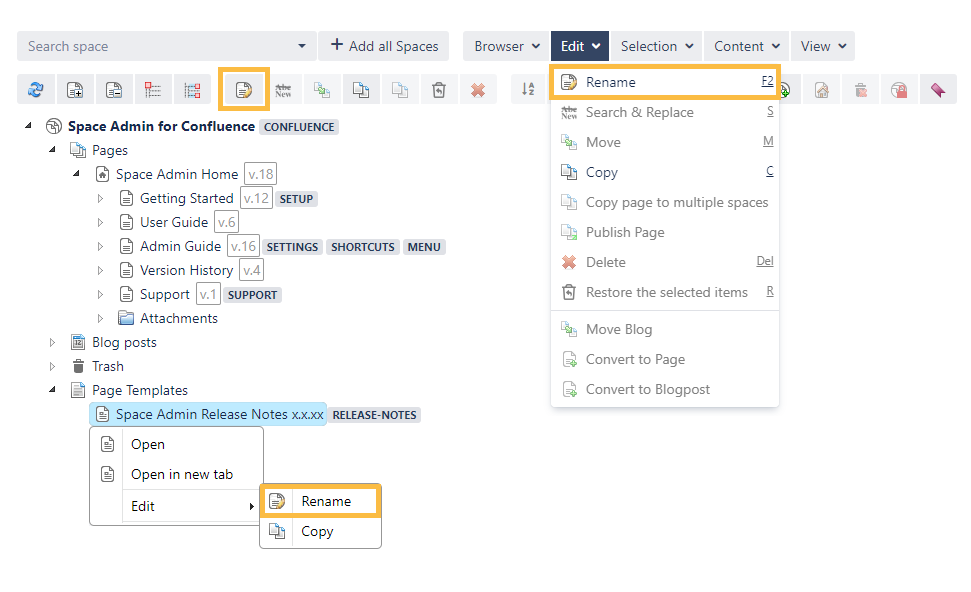Open the Search space dropdown
The width and height of the screenshot is (971, 592).
tap(302, 46)
